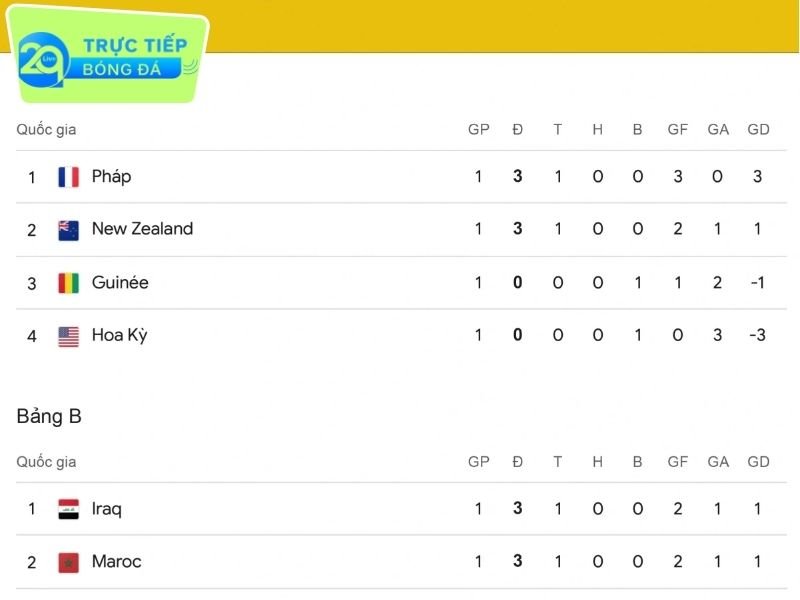Click the New Zealand flag icon
The image size is (800, 600).
[x=68, y=230]
